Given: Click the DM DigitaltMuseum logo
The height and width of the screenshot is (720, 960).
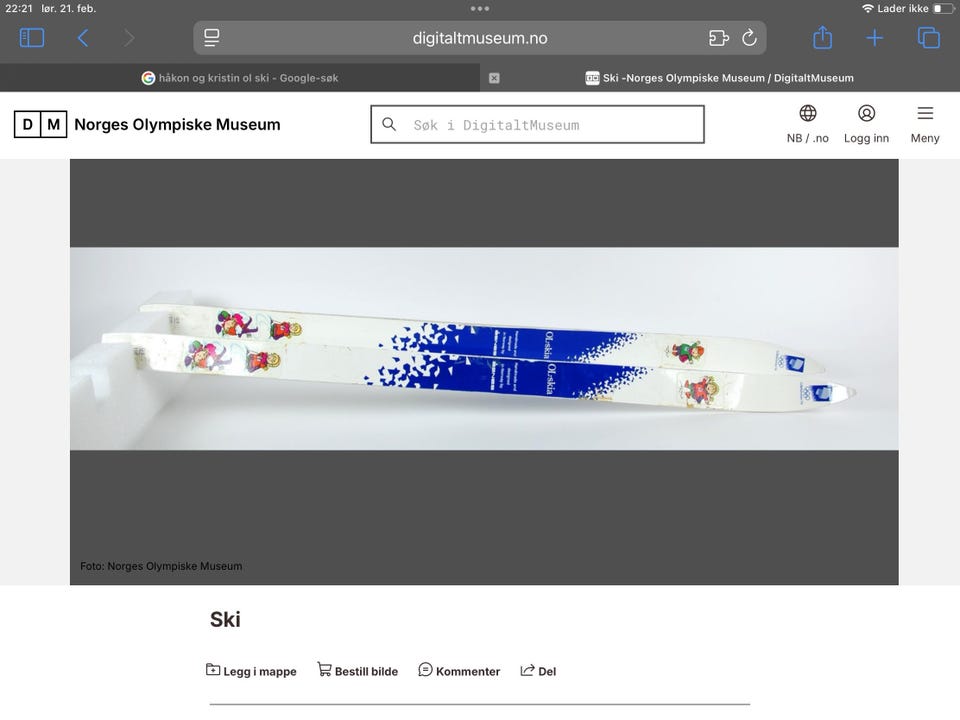Looking at the screenshot, I should [x=40, y=124].
